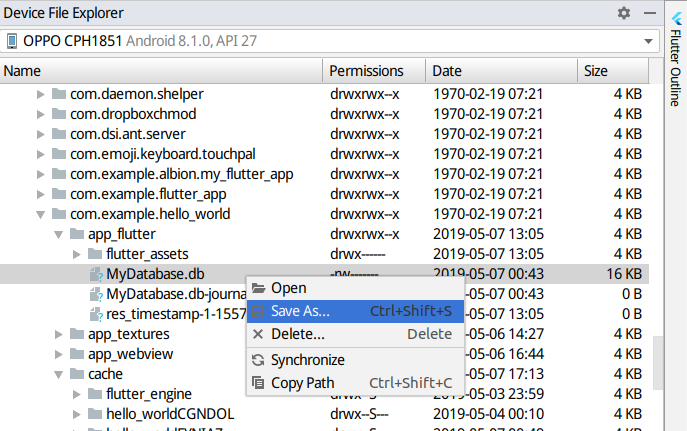The height and width of the screenshot is (431, 687).
Task: Select Copy Path in context menu
Action: tap(301, 382)
